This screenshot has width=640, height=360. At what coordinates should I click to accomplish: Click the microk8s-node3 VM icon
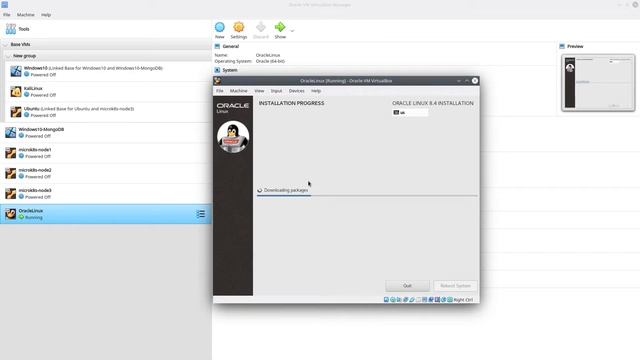(x=11, y=193)
